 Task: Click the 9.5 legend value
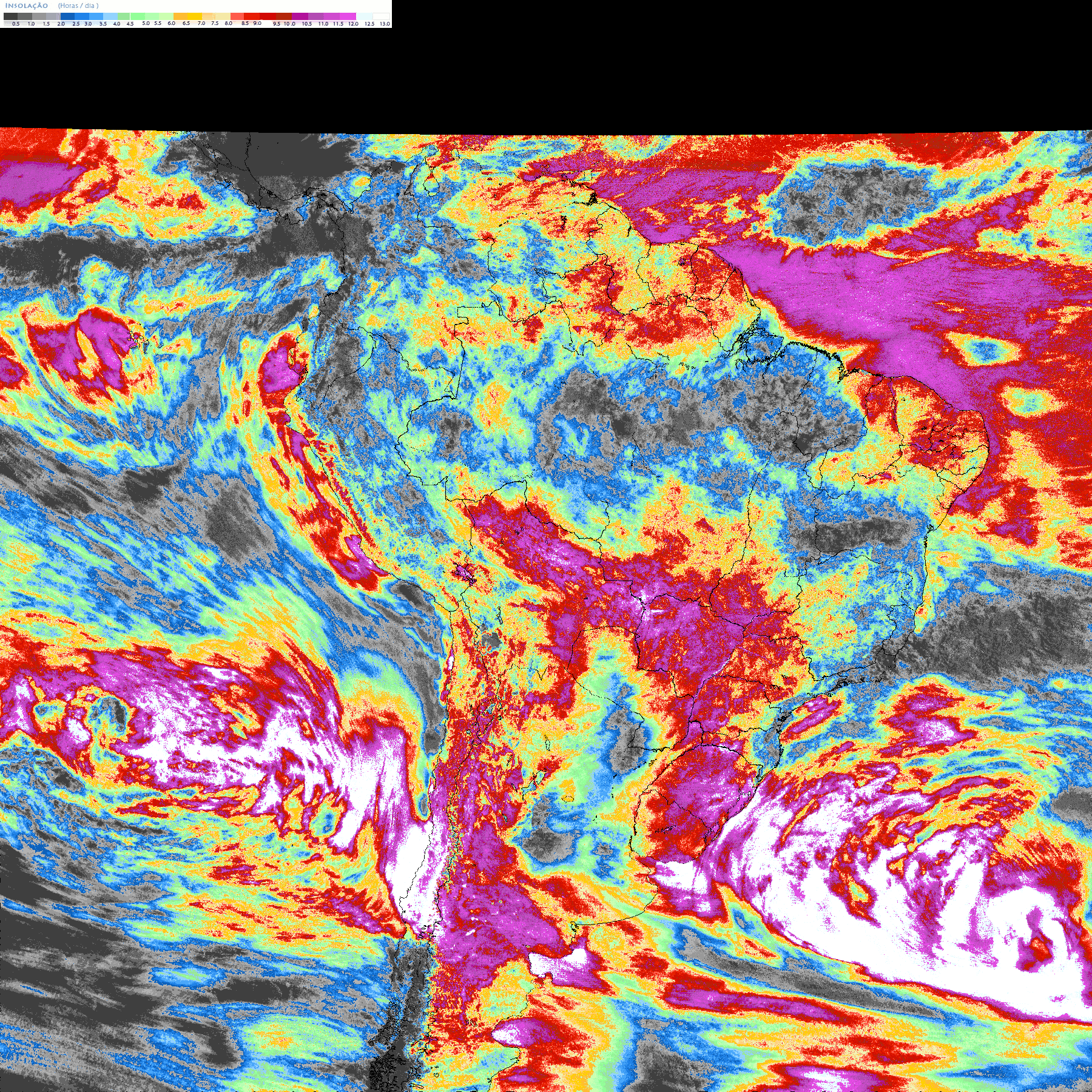coord(277,24)
